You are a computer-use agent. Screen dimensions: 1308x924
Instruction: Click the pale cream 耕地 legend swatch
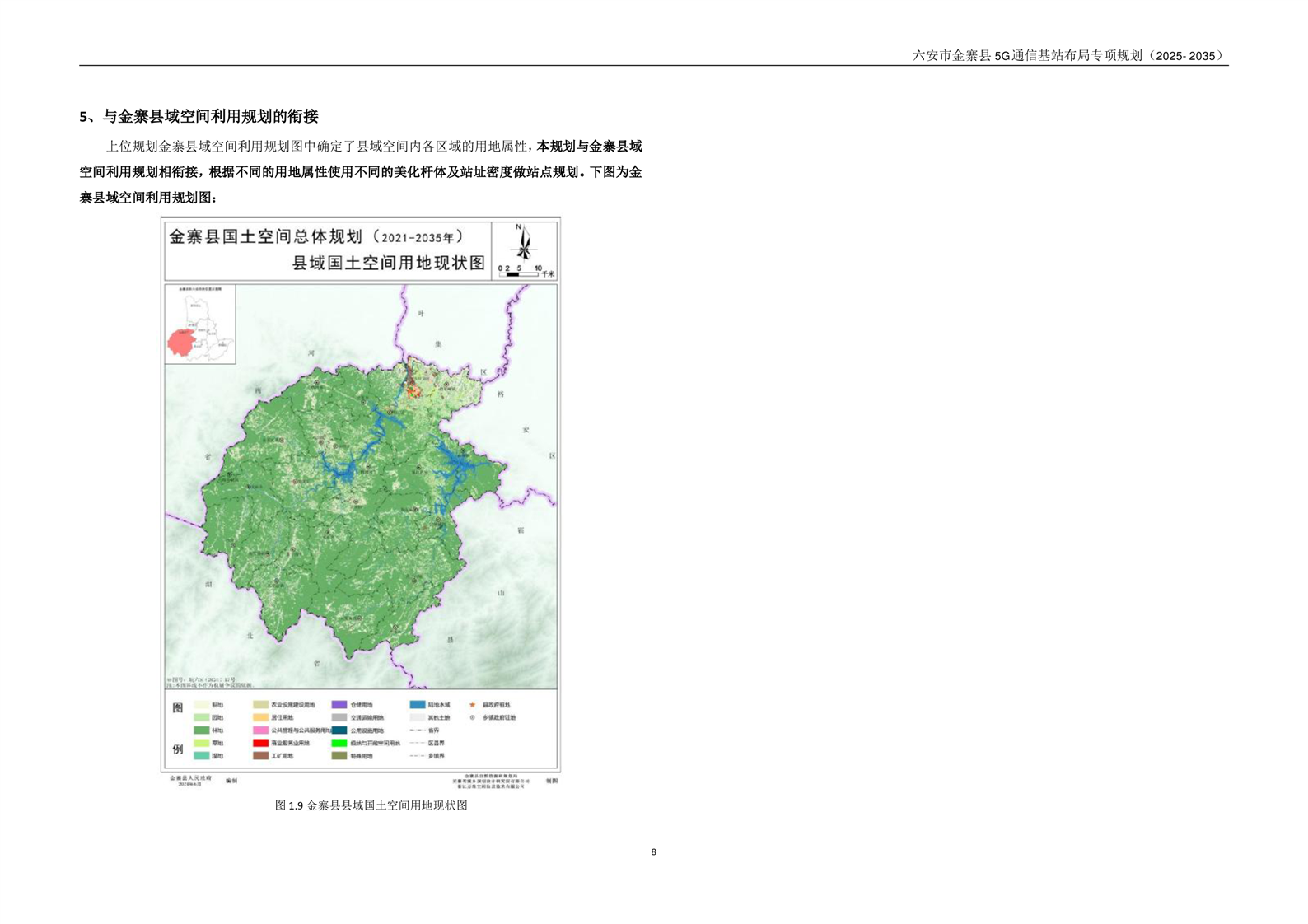(201, 705)
